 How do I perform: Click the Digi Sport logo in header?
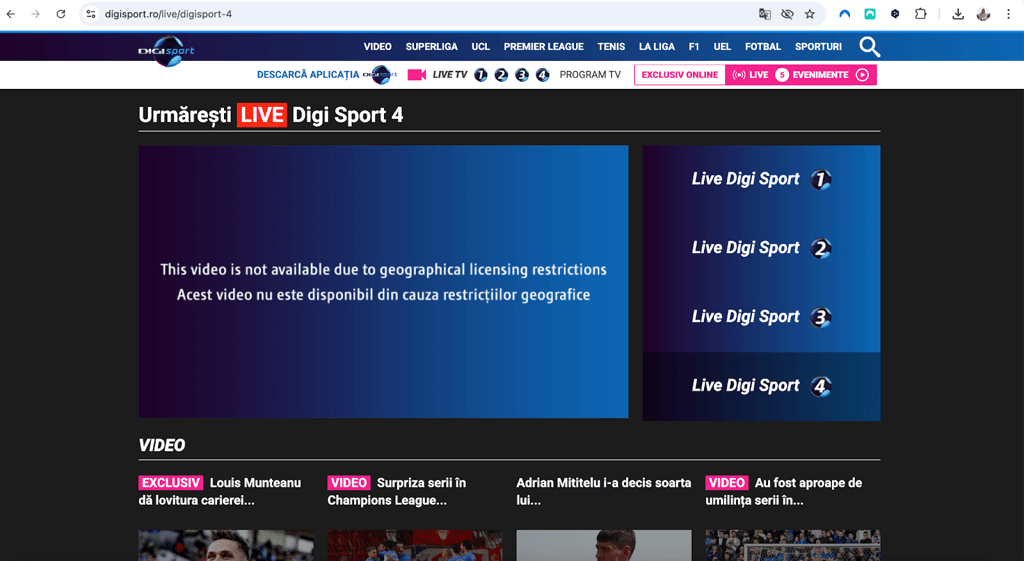(x=167, y=50)
